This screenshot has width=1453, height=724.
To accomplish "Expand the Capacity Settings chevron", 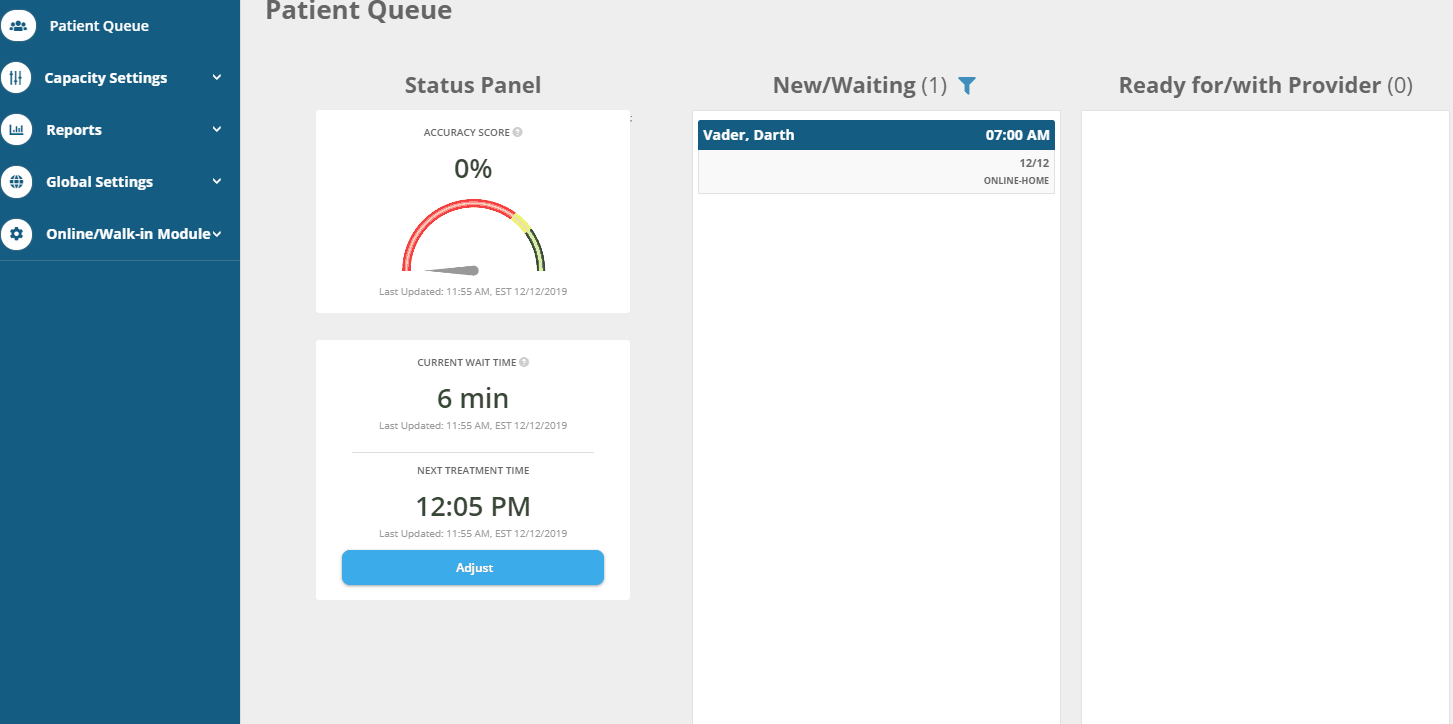I will [x=217, y=77].
